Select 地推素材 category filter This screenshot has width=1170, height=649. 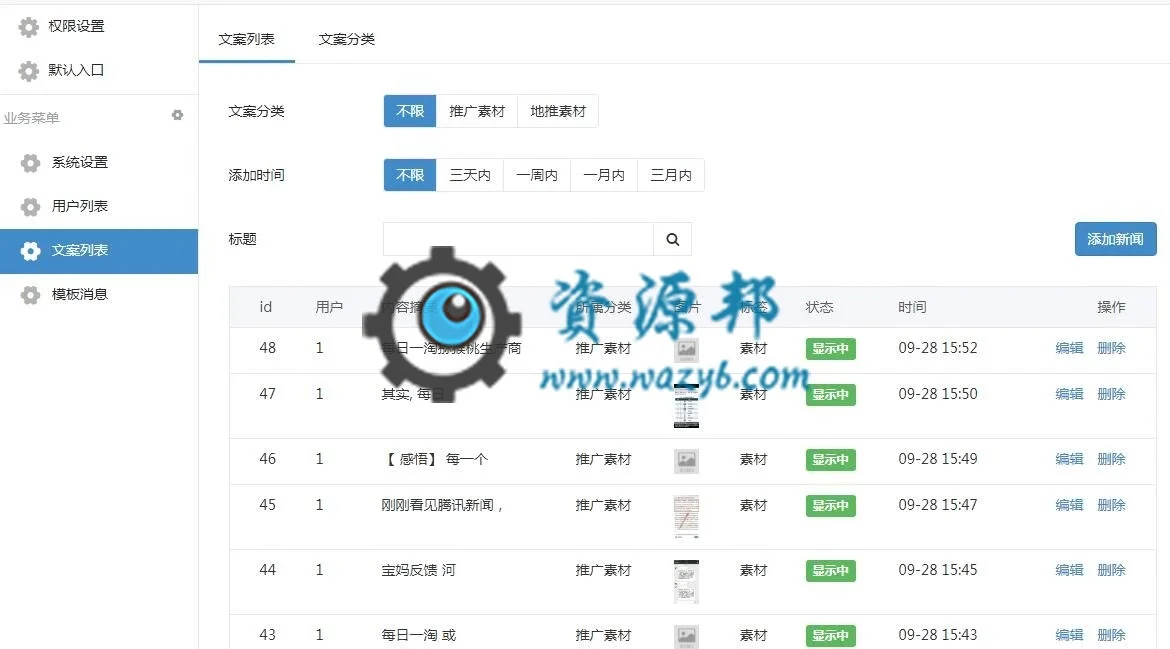point(558,111)
